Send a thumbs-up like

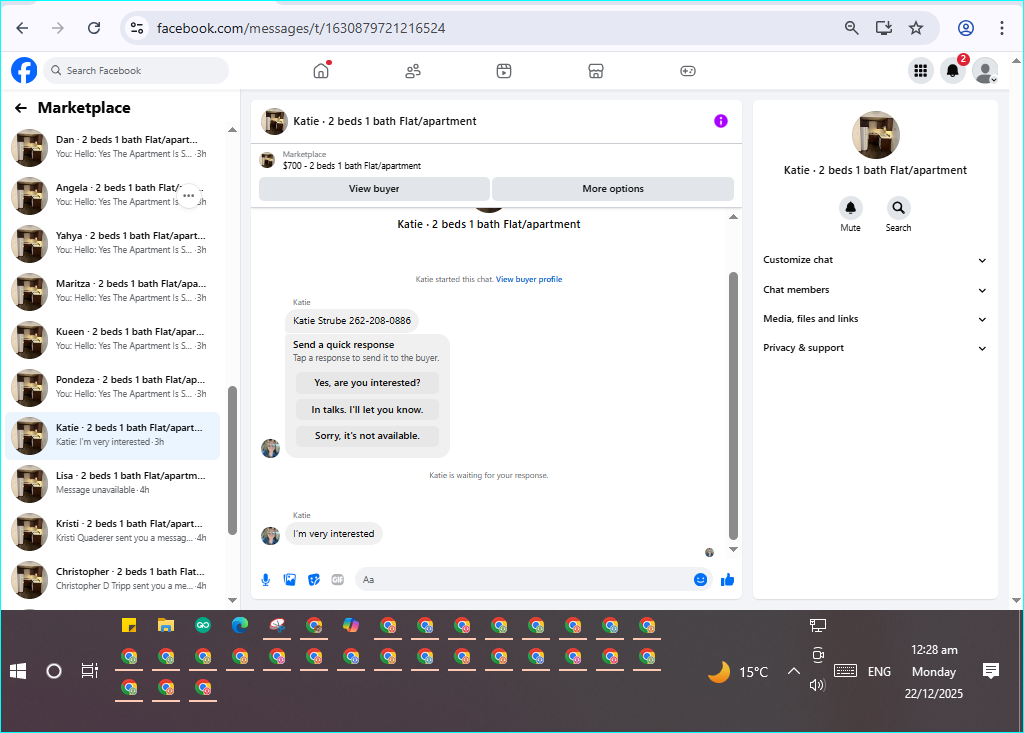pos(728,579)
